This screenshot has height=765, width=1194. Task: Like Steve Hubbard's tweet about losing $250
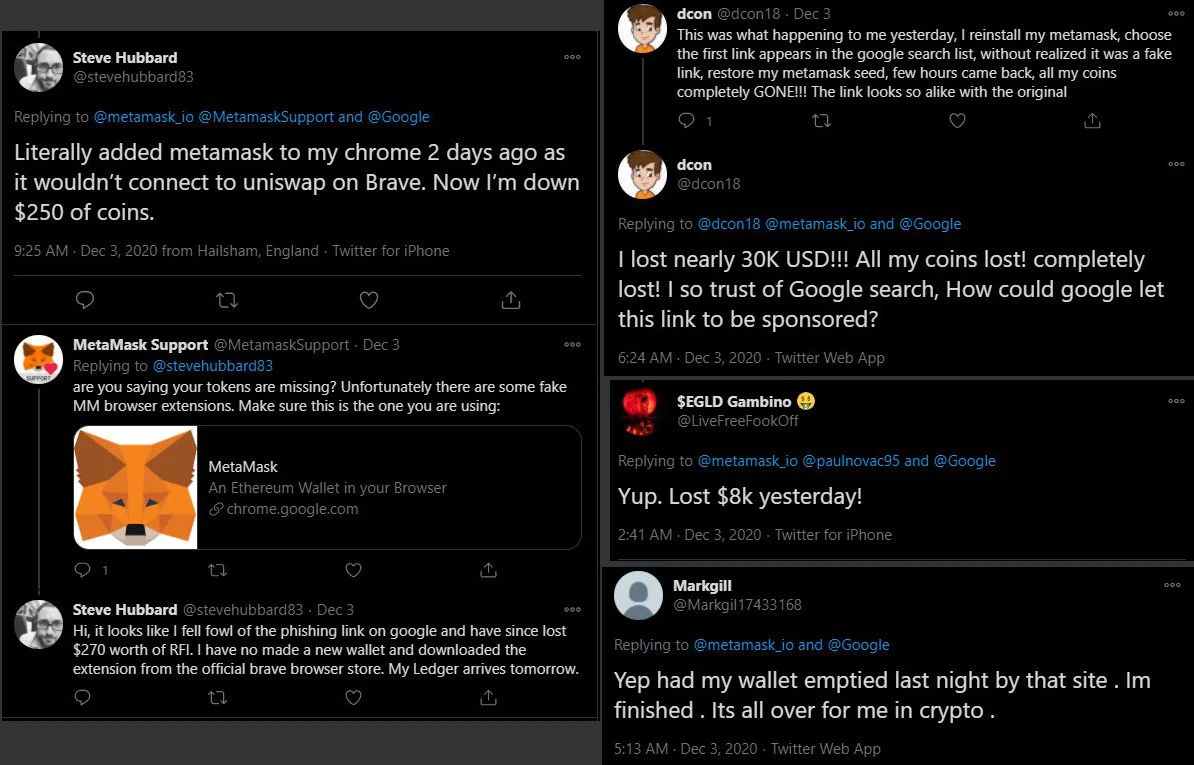369,300
